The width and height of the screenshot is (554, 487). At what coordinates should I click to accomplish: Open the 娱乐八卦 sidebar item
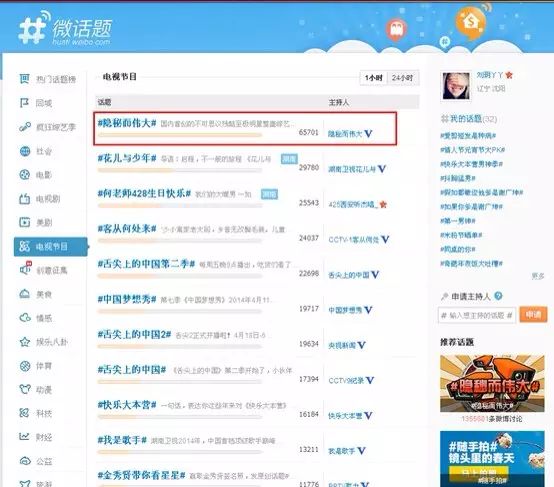43,342
